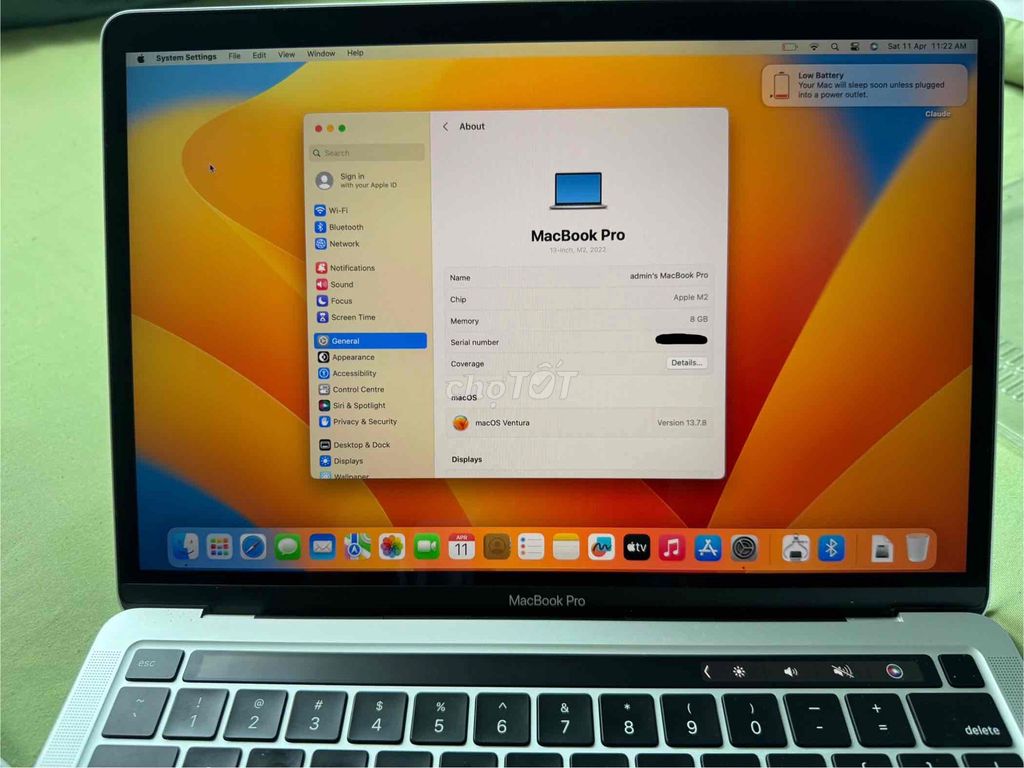The width and height of the screenshot is (1024, 768).
Task: Open Mail from the Dock
Action: [x=322, y=547]
